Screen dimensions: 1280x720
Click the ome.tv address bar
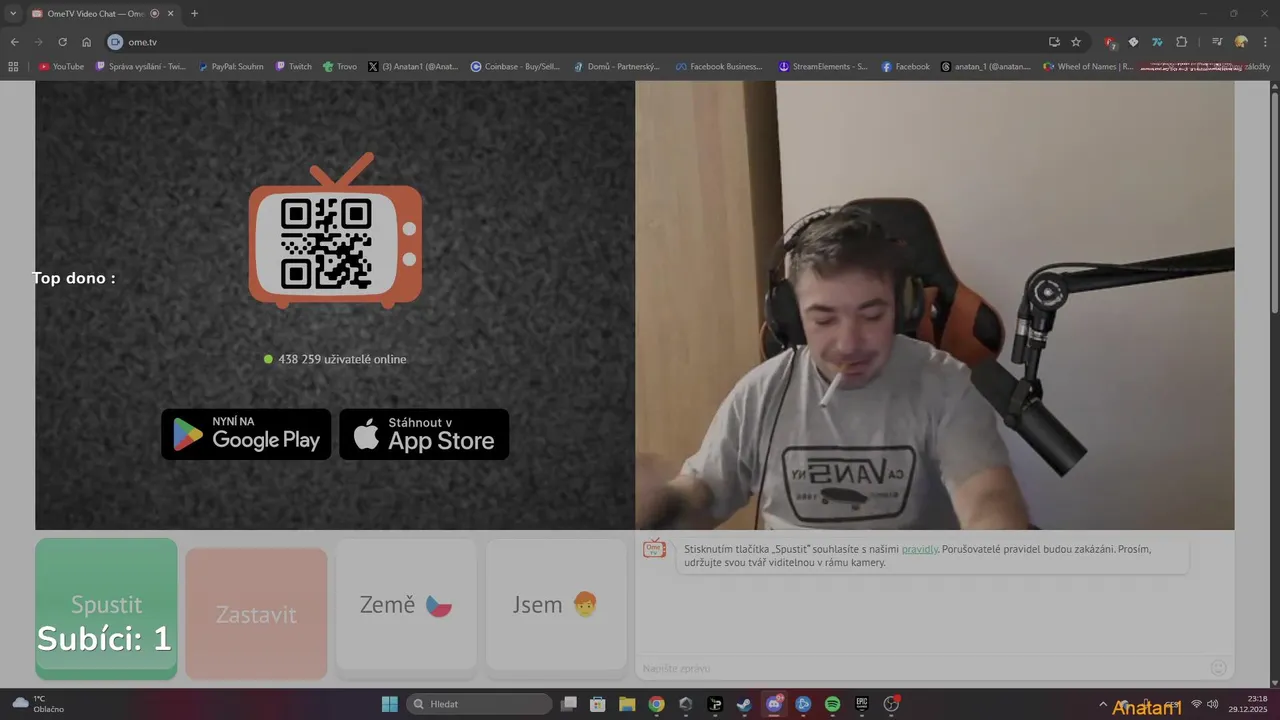[x=580, y=42]
